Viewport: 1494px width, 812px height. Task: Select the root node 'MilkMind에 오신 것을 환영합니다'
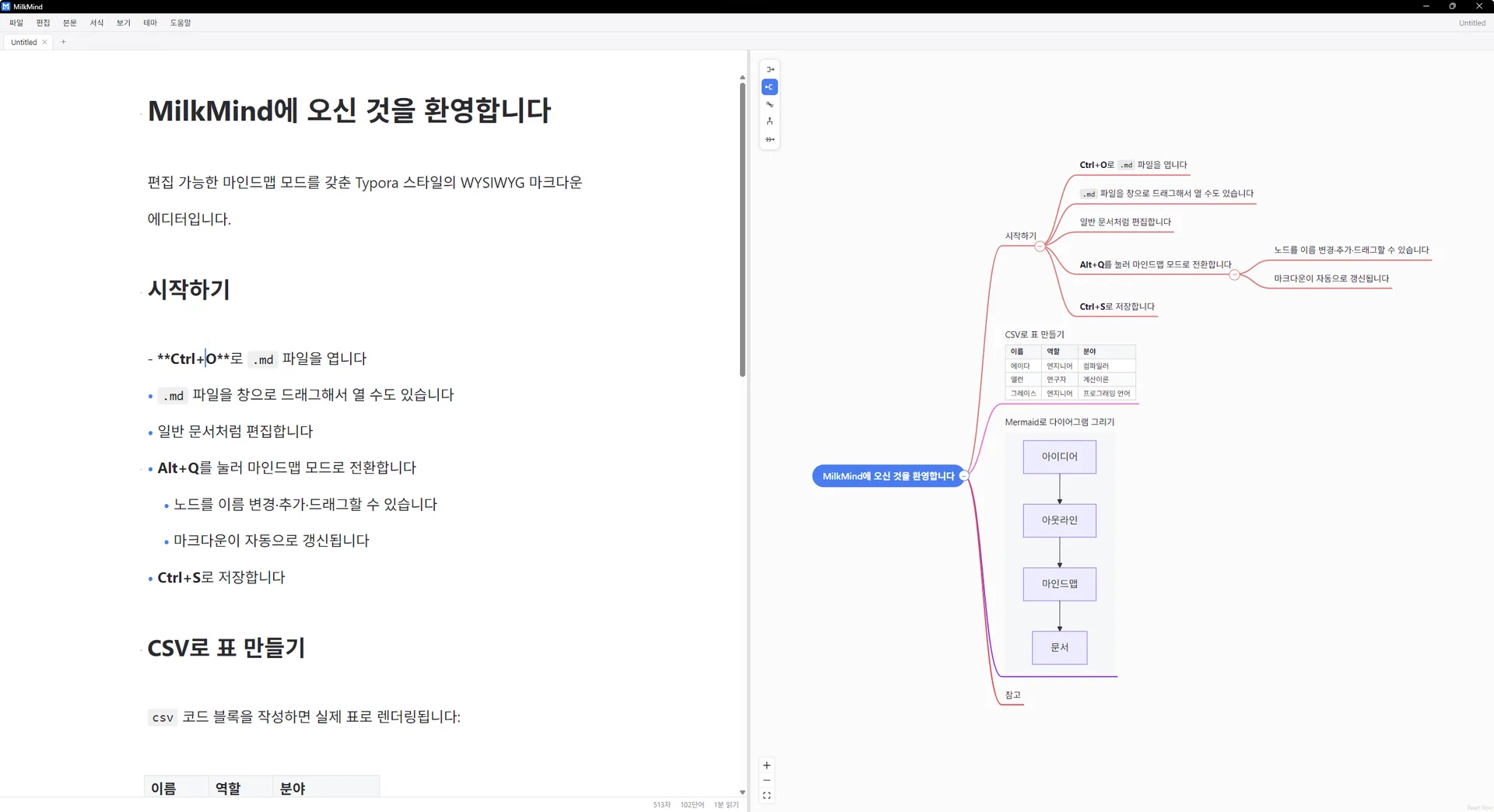(x=888, y=476)
